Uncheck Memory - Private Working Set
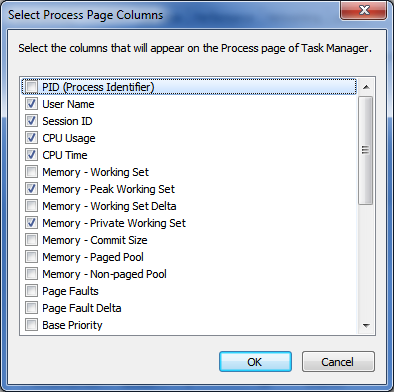Image resolution: width=394 pixels, height=392 pixels. pos(31,223)
